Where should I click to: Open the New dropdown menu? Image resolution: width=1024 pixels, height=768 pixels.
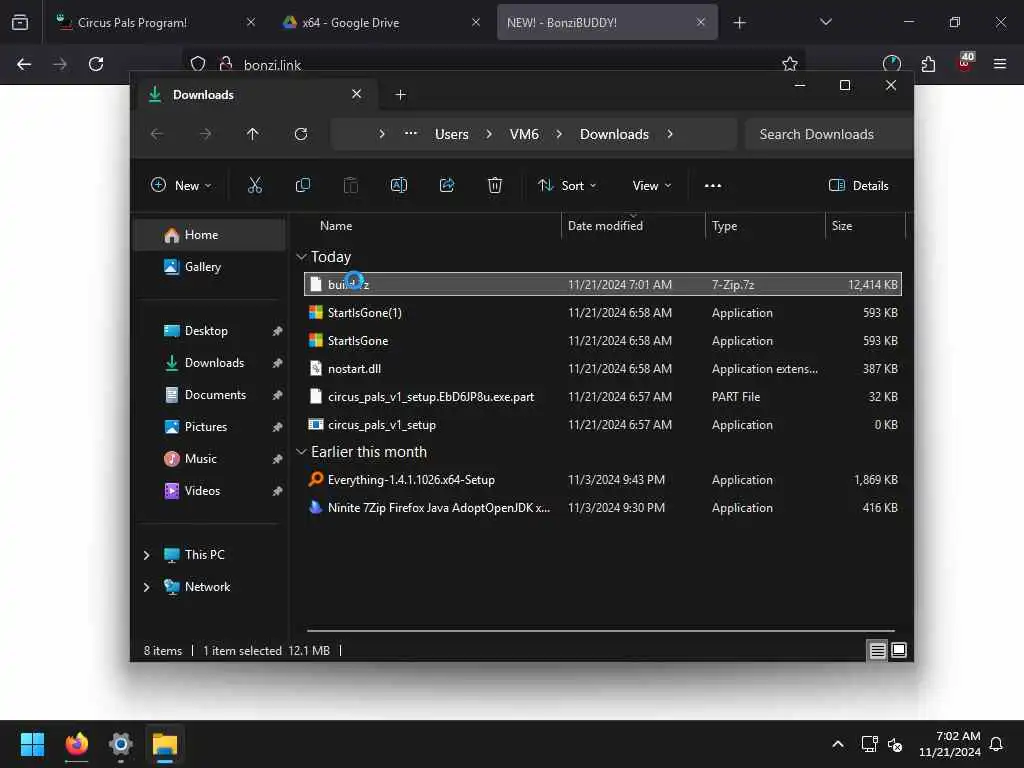tap(181, 185)
